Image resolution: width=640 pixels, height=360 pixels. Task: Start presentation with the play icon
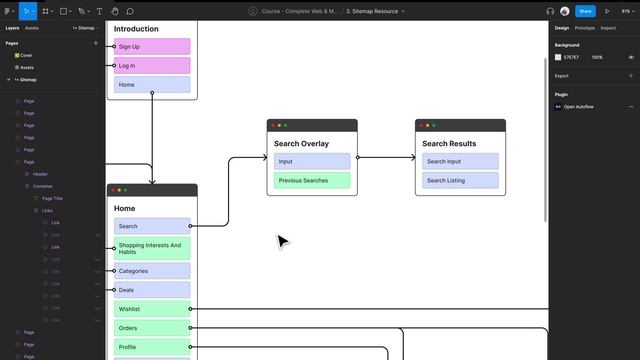[x=607, y=11]
